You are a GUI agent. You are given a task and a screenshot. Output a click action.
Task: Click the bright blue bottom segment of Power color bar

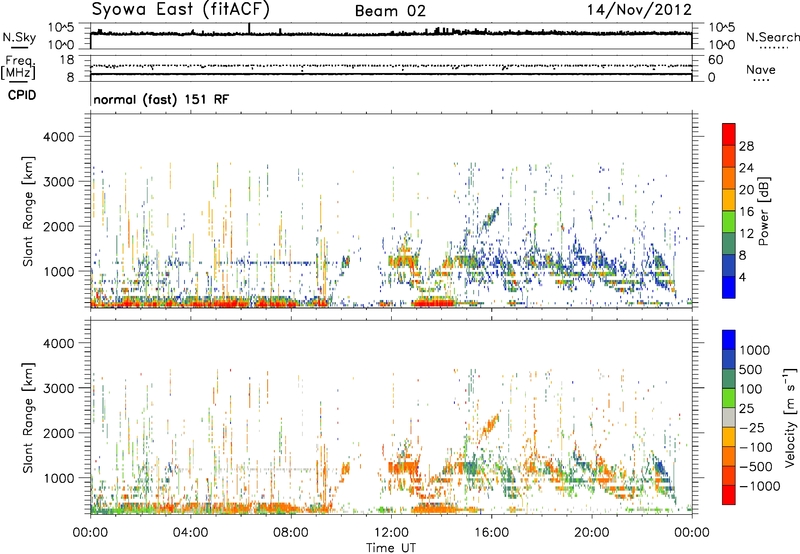point(729,287)
